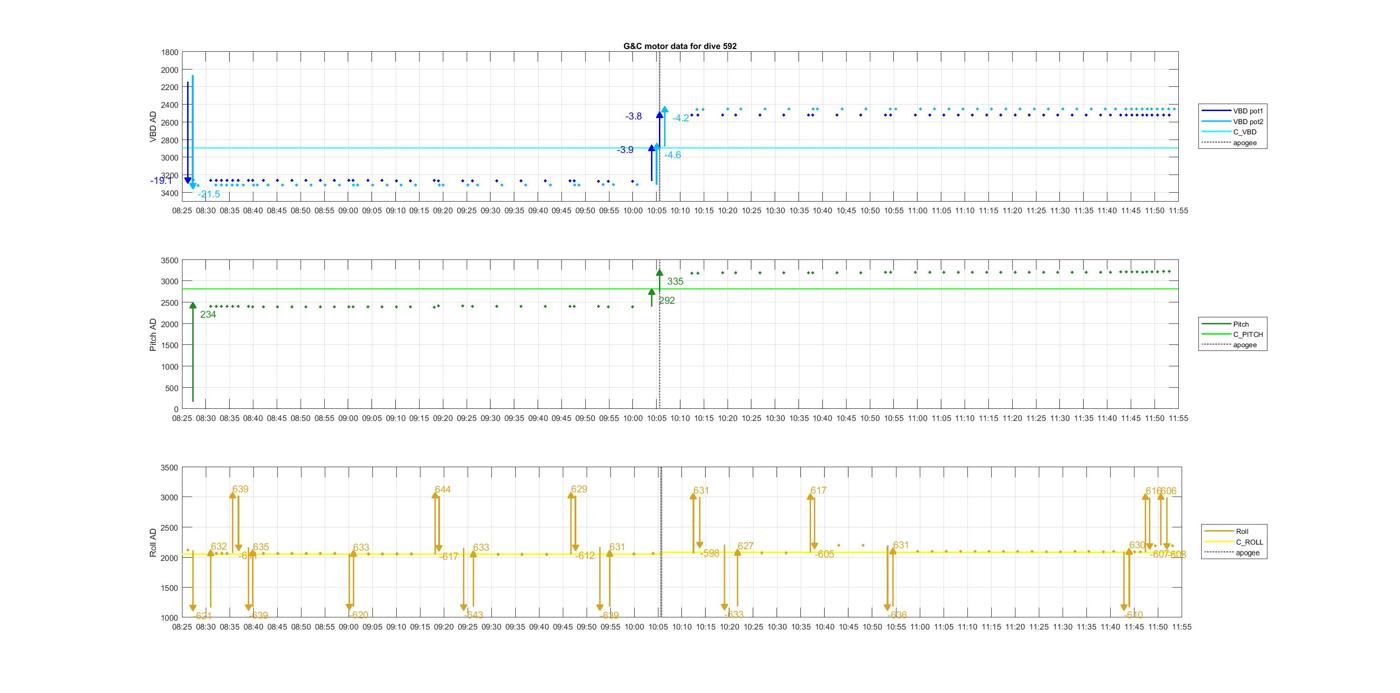
Task: Click the '-643' roll move label
Action: click(474, 615)
